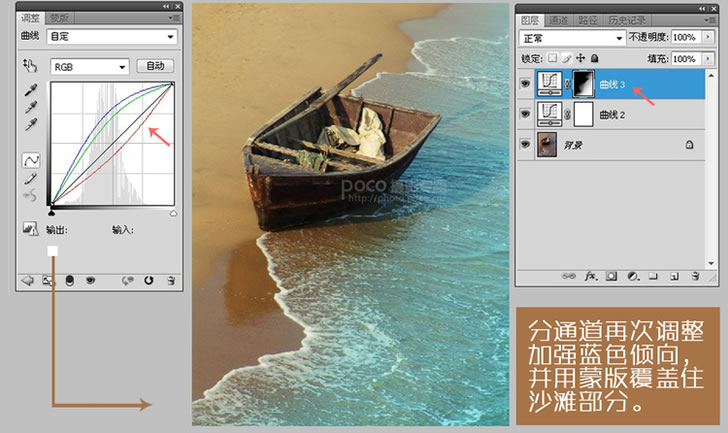Open Layers panel flyout menu
The image size is (728, 433).
(709, 20)
